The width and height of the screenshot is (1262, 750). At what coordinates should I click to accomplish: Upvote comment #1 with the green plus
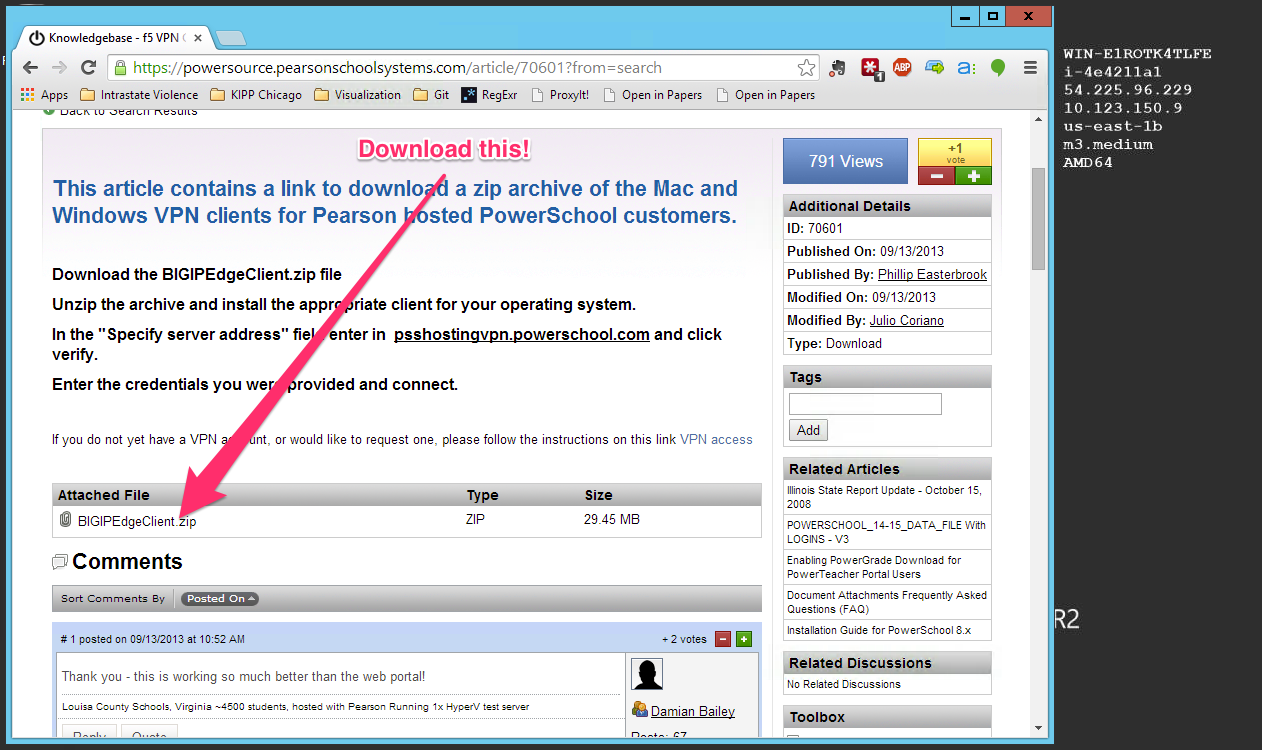tap(744, 639)
